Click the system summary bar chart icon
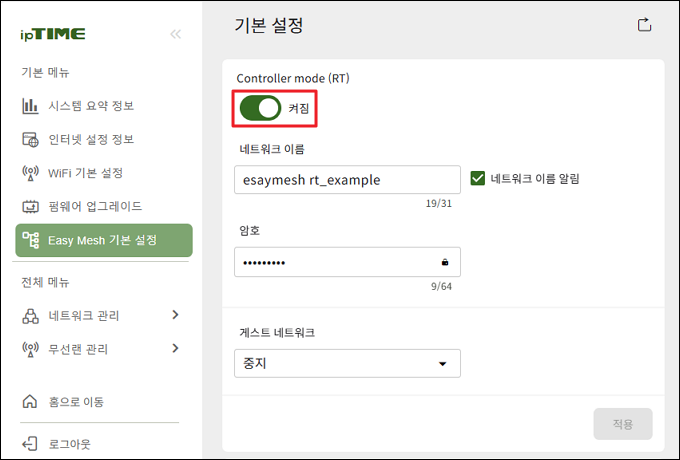Image resolution: width=680 pixels, height=460 pixels. 30,106
